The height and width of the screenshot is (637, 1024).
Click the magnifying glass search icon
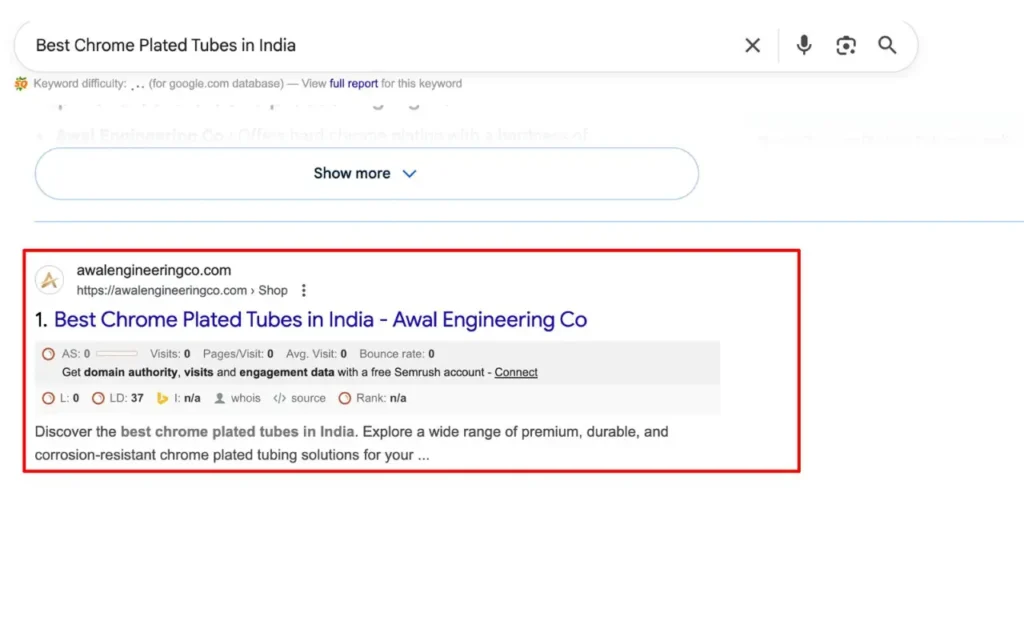[887, 45]
